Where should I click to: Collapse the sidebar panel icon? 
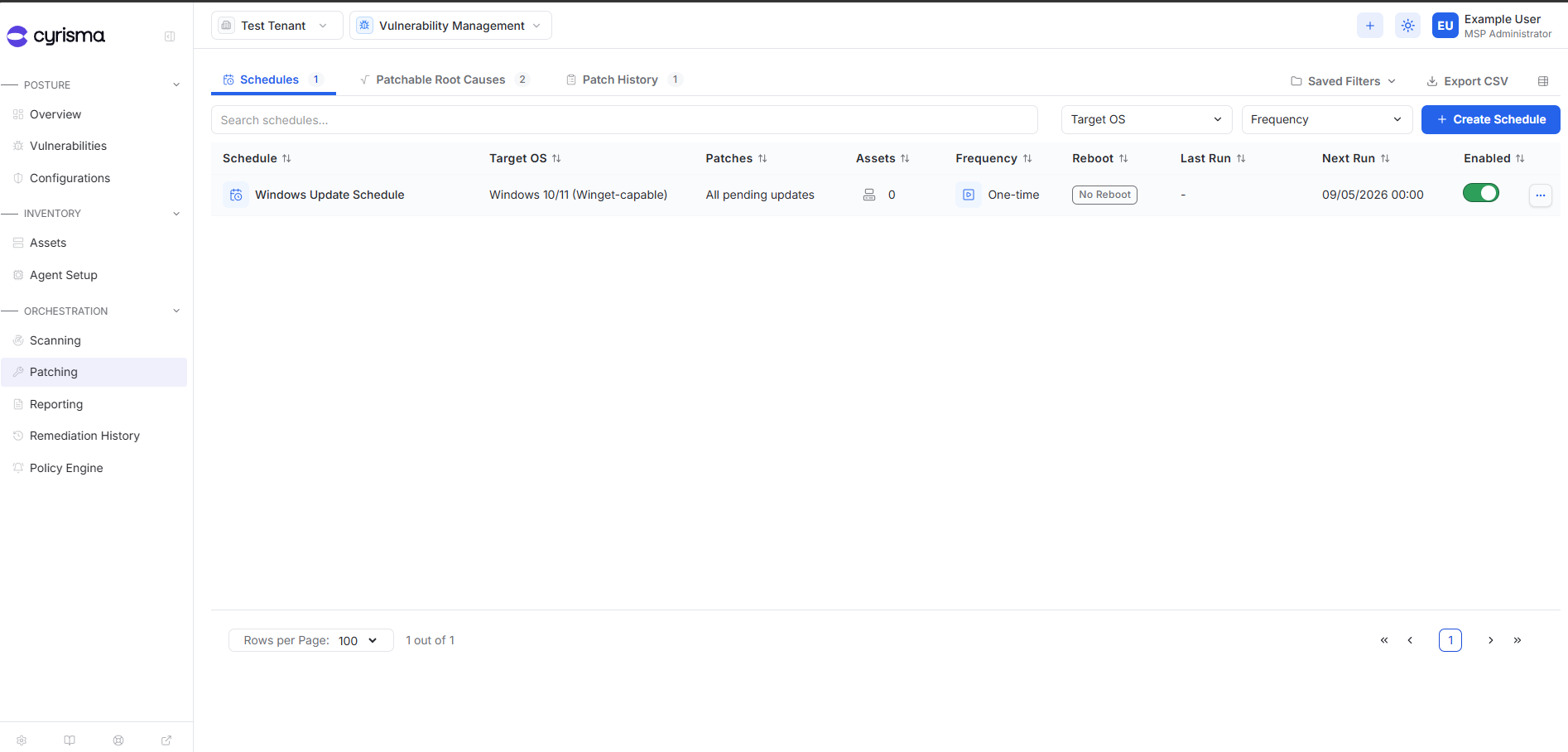pos(170,36)
